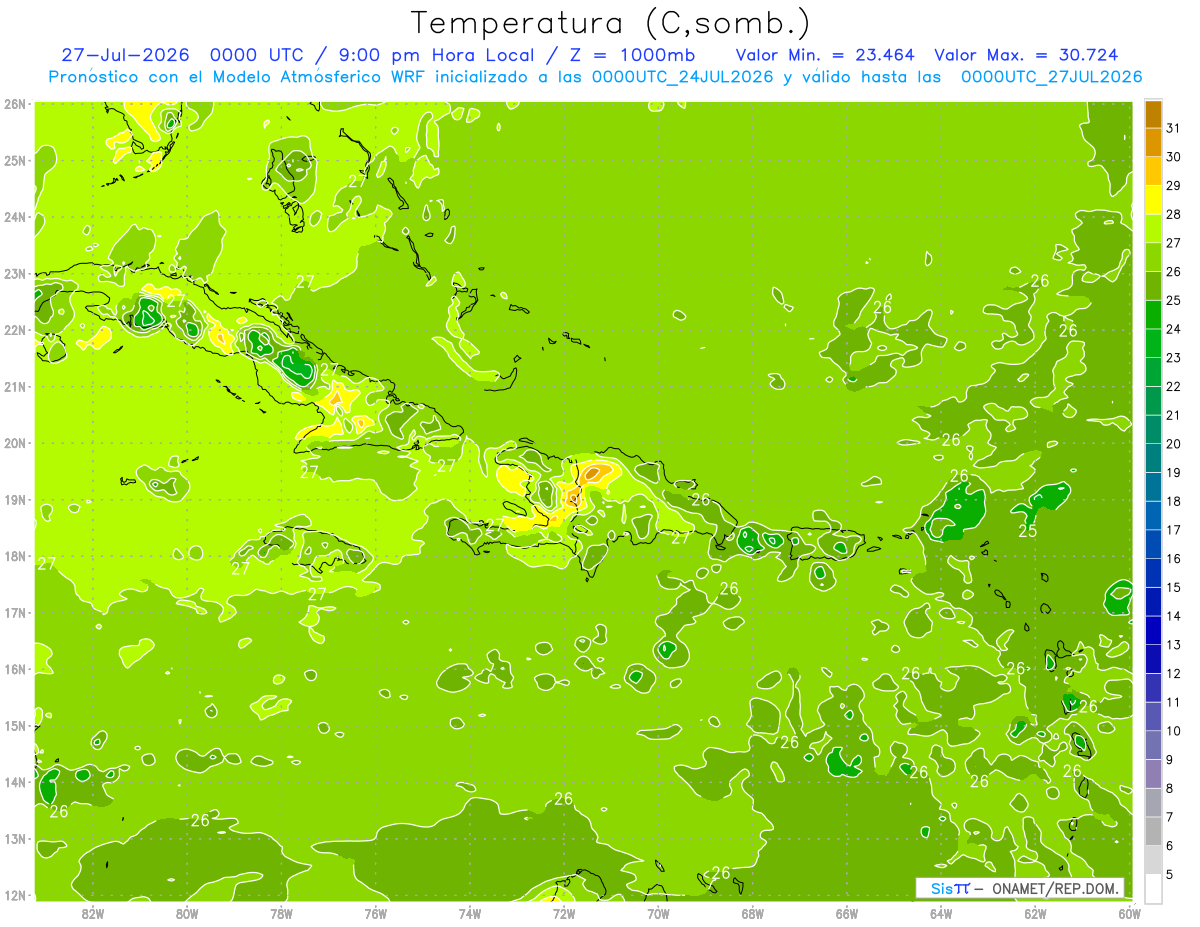
Task: Select "Valor Min. = 23.464" text
Action: pyautogui.click(x=826, y=55)
